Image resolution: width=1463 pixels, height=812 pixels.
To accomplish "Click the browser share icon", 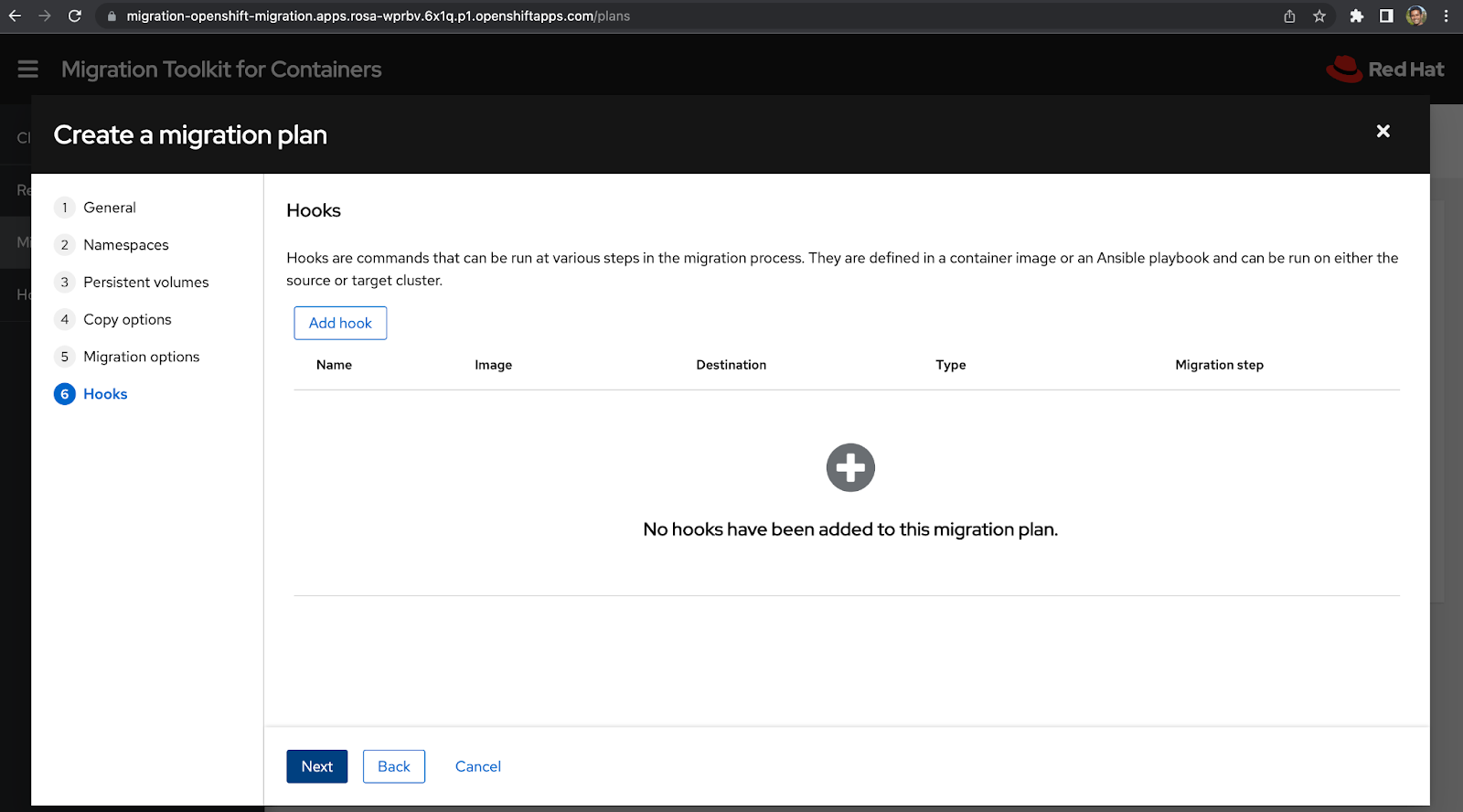I will 1289,16.
